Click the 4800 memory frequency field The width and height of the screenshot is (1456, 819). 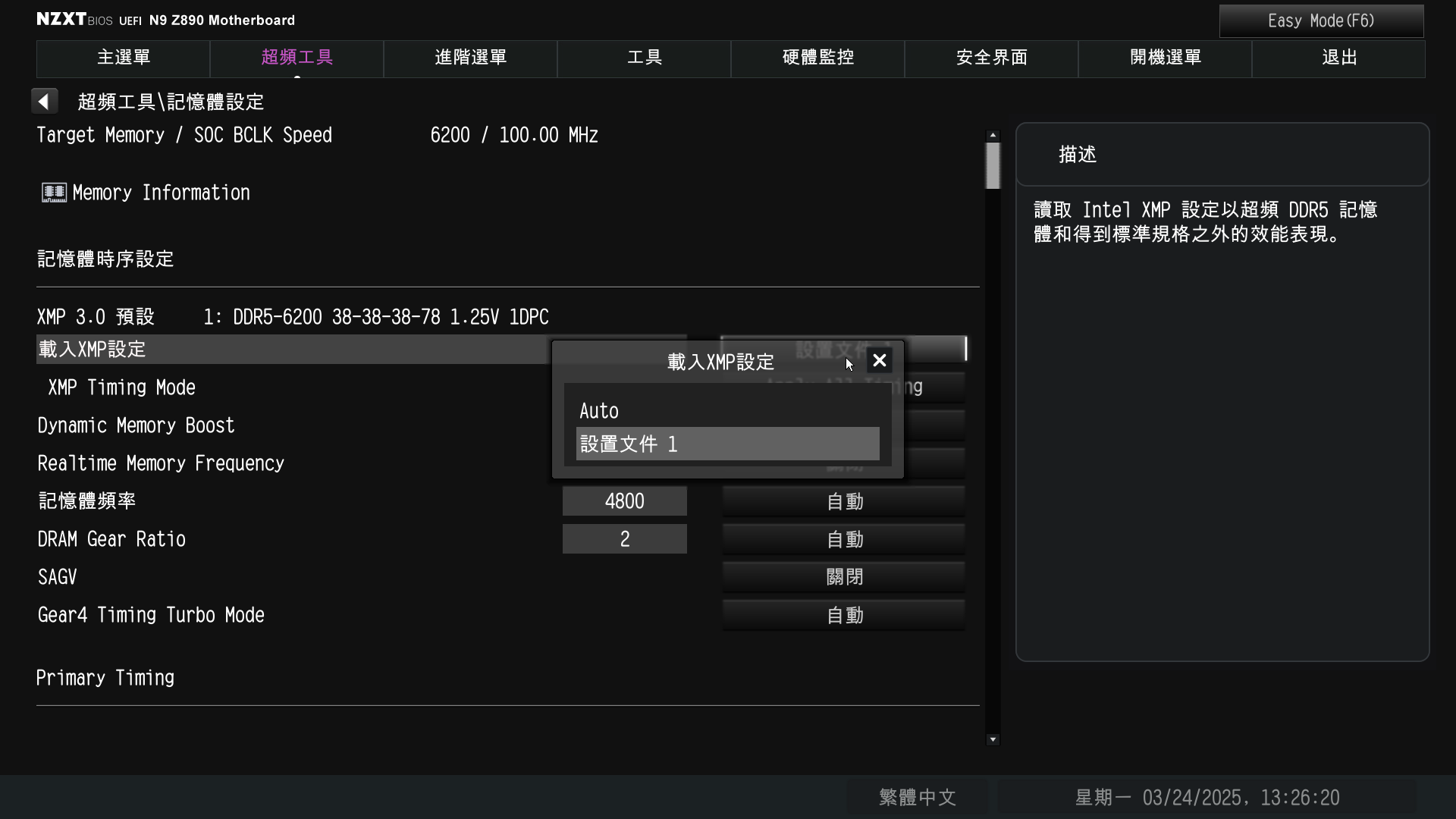tap(625, 501)
